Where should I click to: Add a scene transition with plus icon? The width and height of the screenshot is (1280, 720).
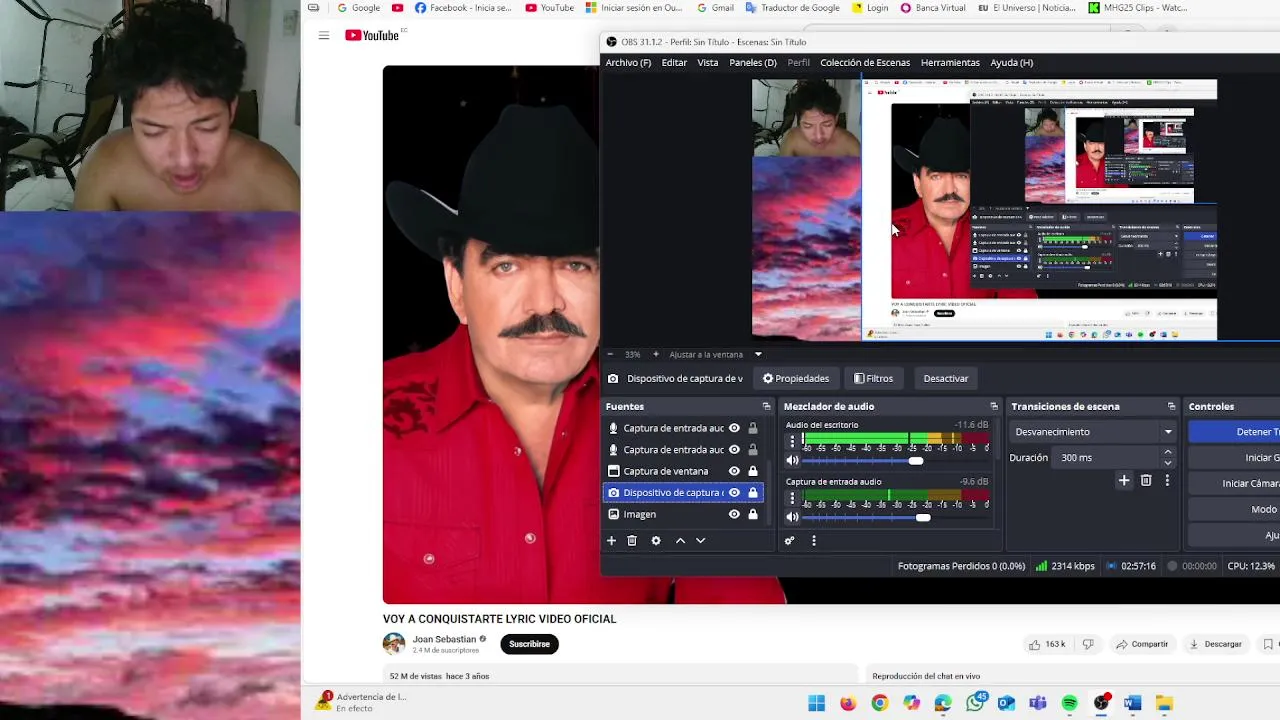1124,480
